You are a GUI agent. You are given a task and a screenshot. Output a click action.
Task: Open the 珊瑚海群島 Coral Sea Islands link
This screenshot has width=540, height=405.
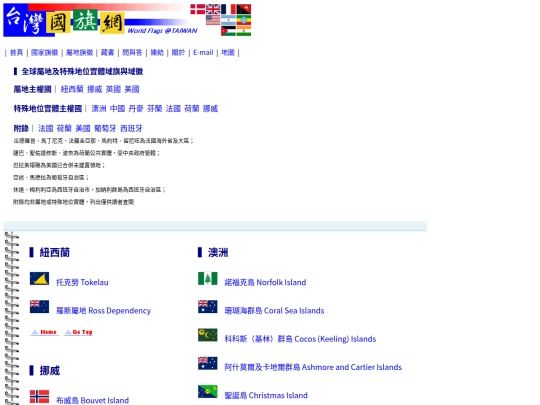coord(274,311)
